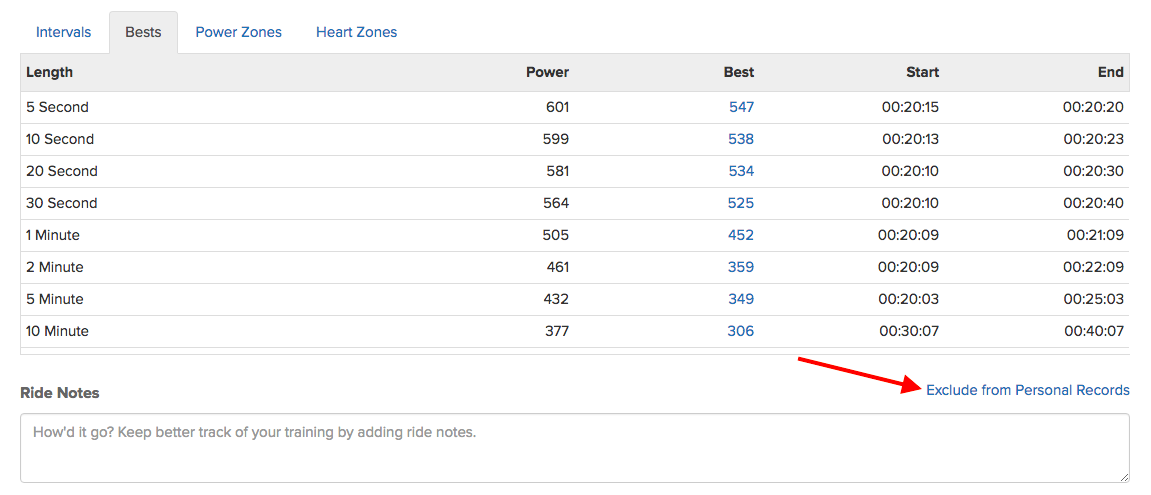This screenshot has width=1151, height=495.
Task: Open the 306 best value link
Action: click(x=741, y=331)
